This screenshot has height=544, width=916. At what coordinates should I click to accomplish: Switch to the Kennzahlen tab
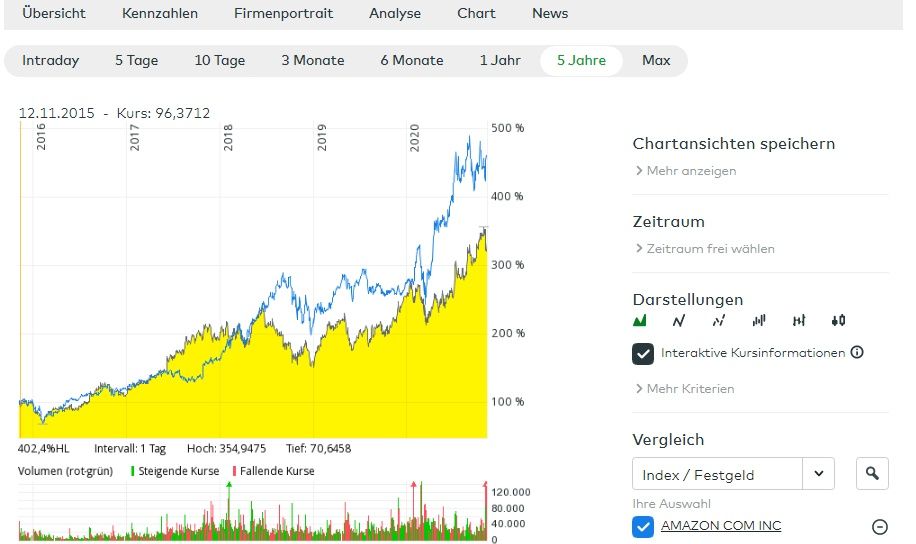pyautogui.click(x=160, y=14)
